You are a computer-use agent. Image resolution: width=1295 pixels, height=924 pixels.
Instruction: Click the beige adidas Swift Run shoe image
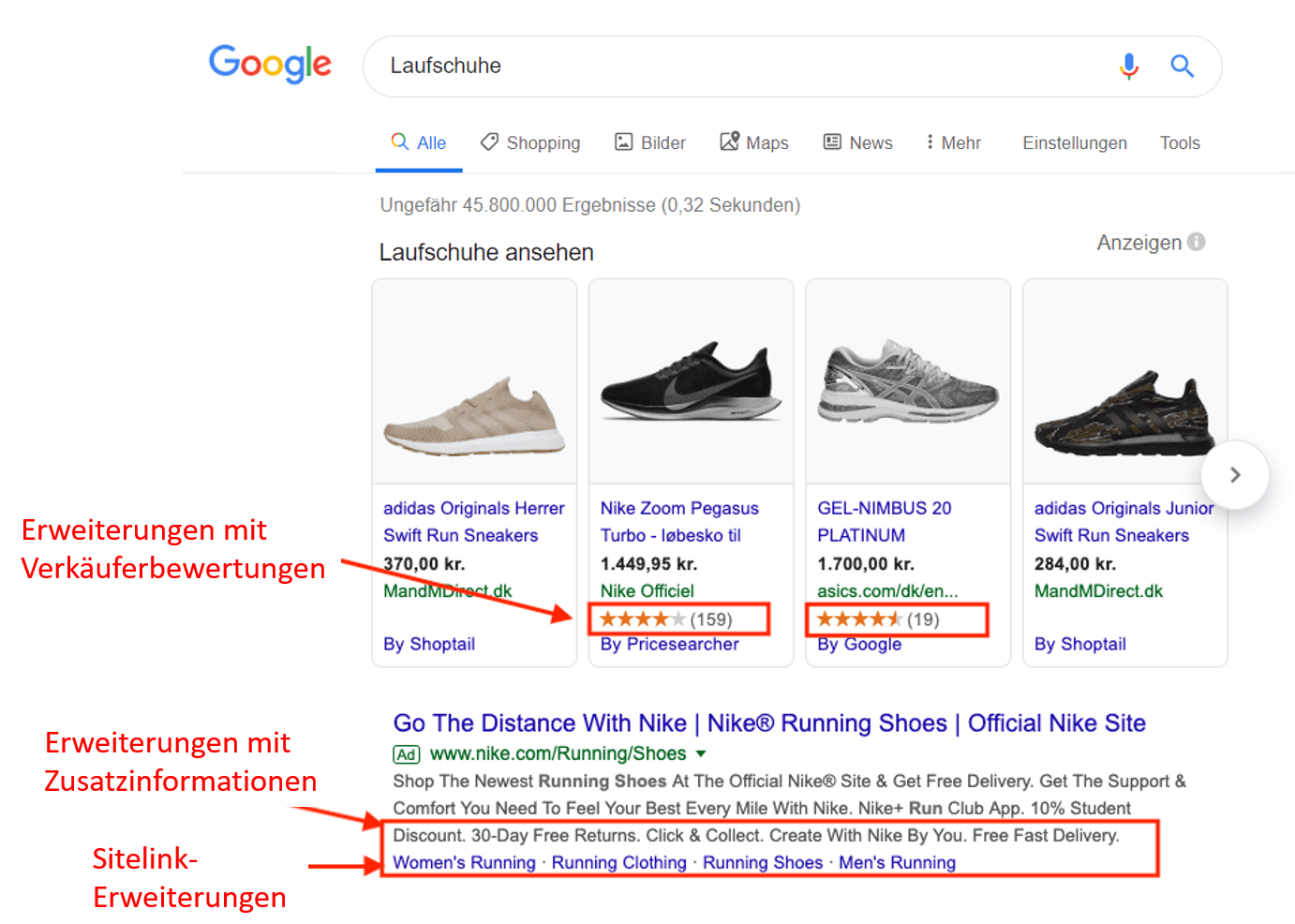coord(474,381)
